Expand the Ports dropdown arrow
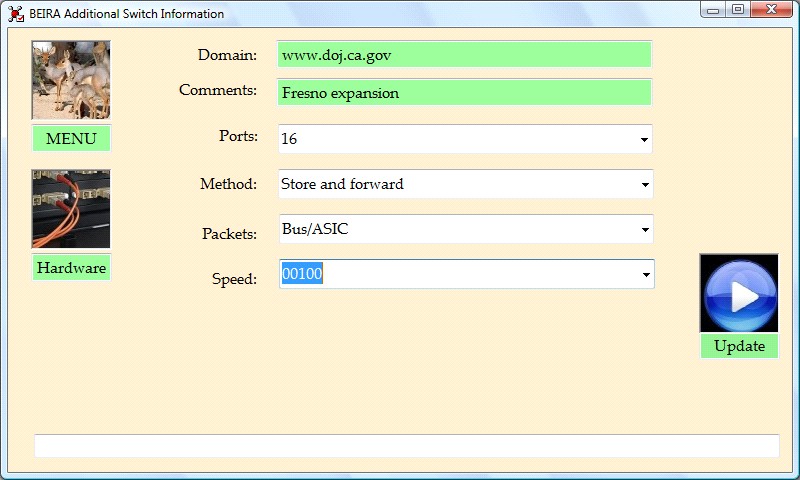This screenshot has height=480, width=800. coord(644,140)
